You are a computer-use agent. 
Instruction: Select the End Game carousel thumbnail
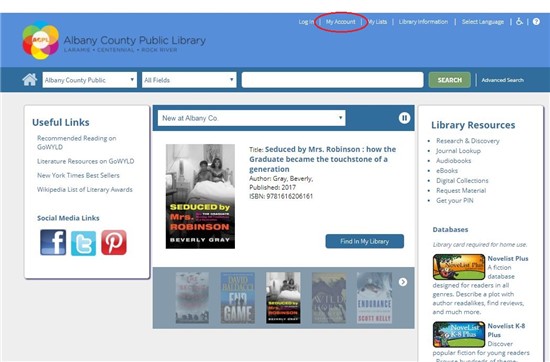[238, 298]
